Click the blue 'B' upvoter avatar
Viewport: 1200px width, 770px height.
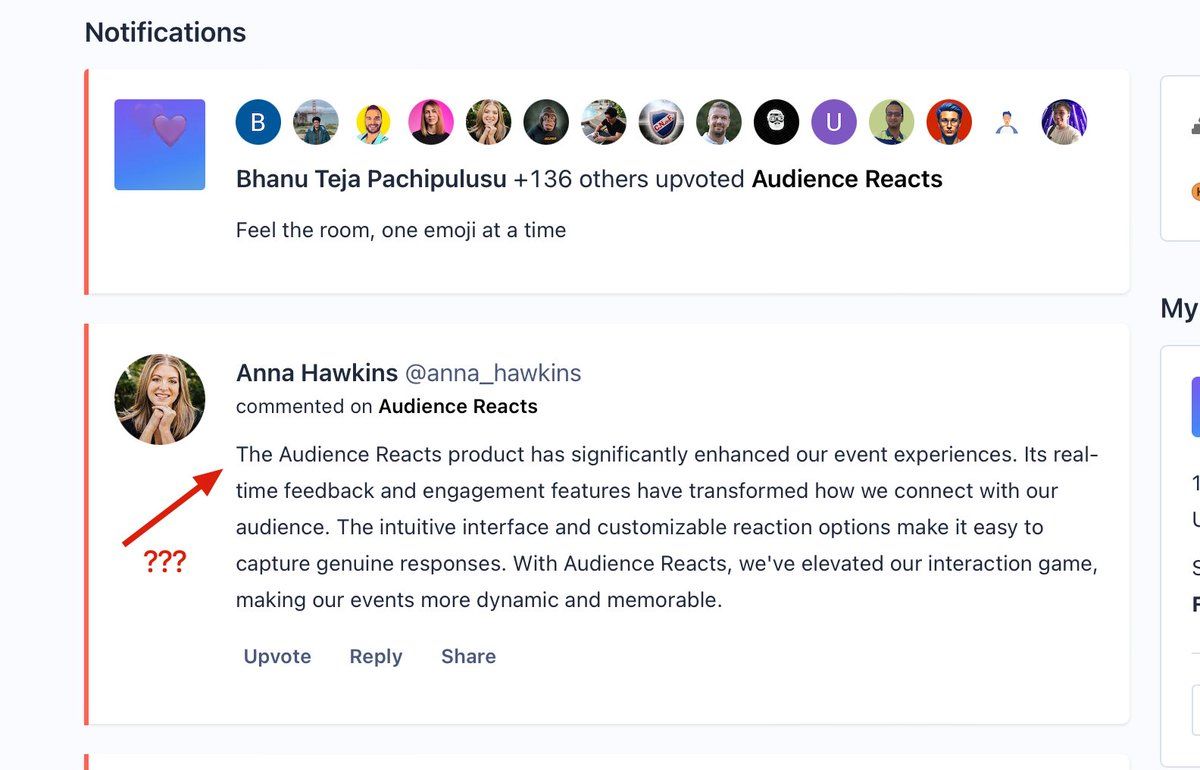[x=258, y=122]
